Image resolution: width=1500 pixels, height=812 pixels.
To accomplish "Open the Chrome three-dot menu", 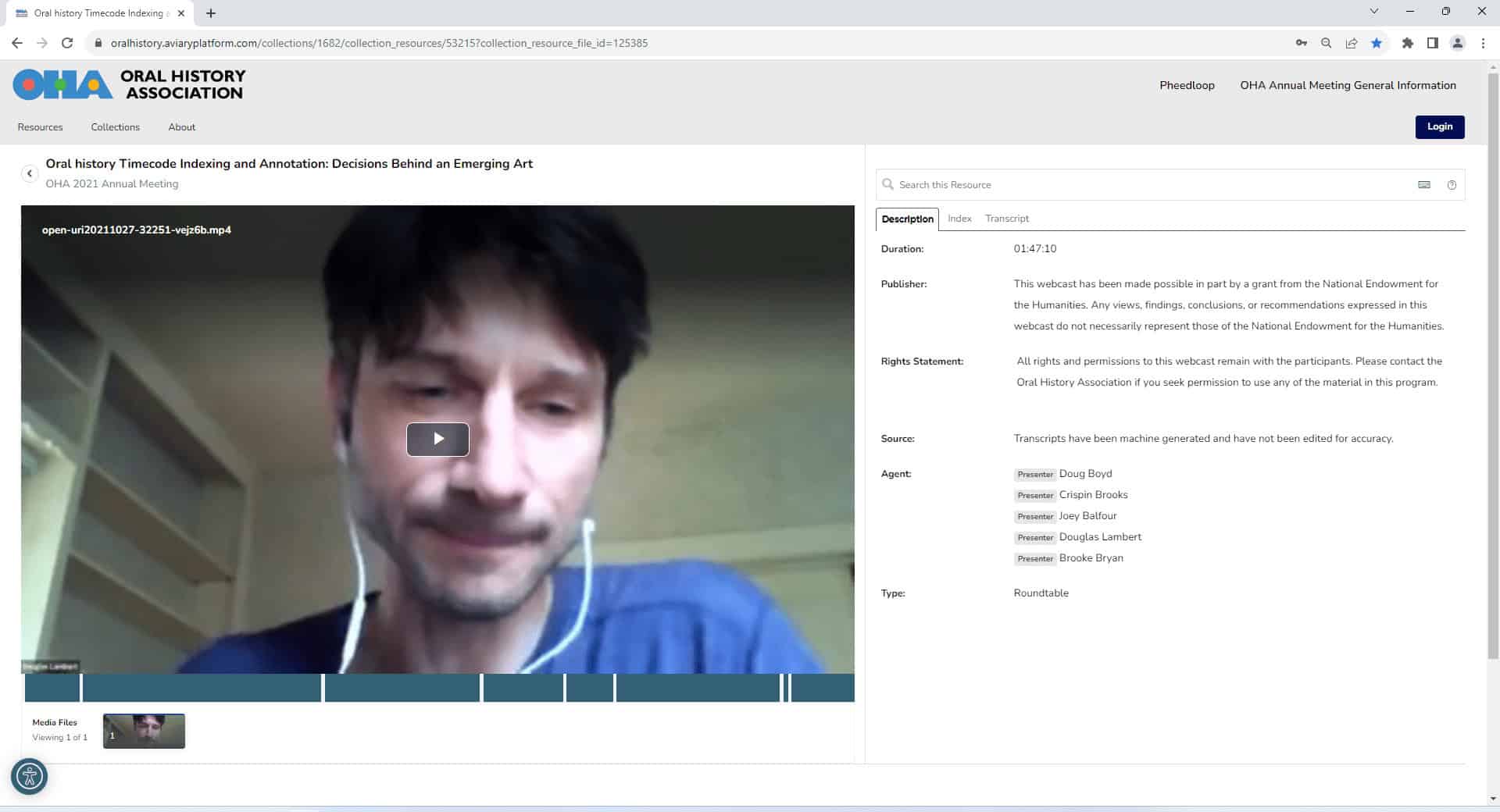I will (x=1483, y=43).
